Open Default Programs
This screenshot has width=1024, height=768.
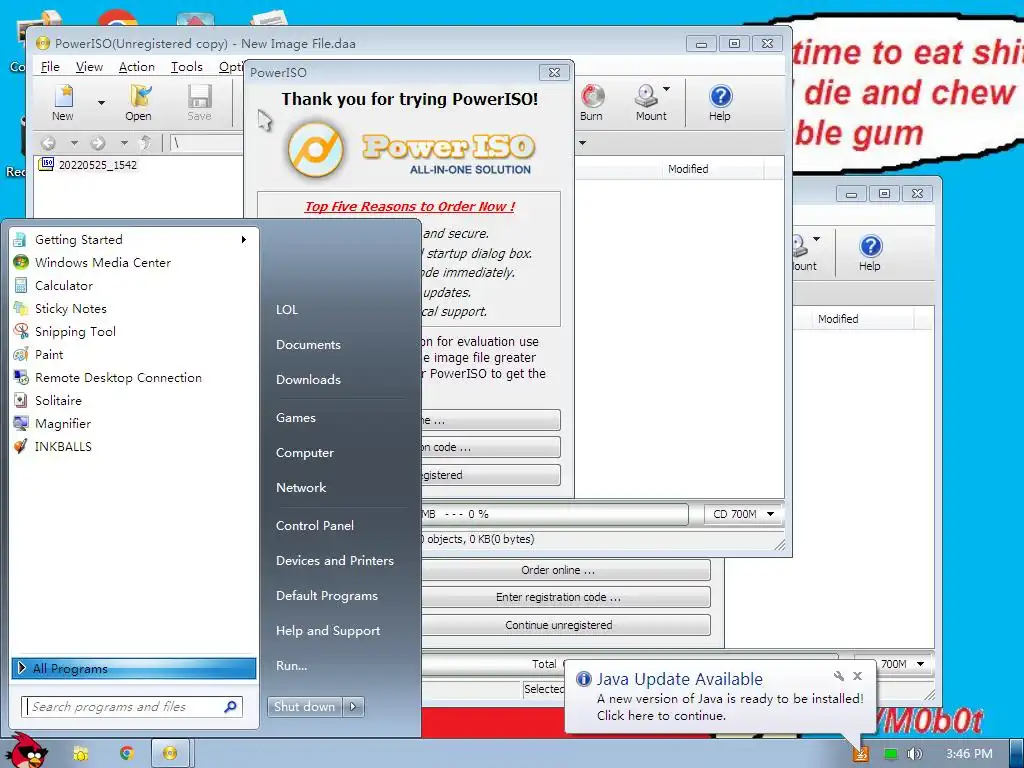(x=327, y=596)
